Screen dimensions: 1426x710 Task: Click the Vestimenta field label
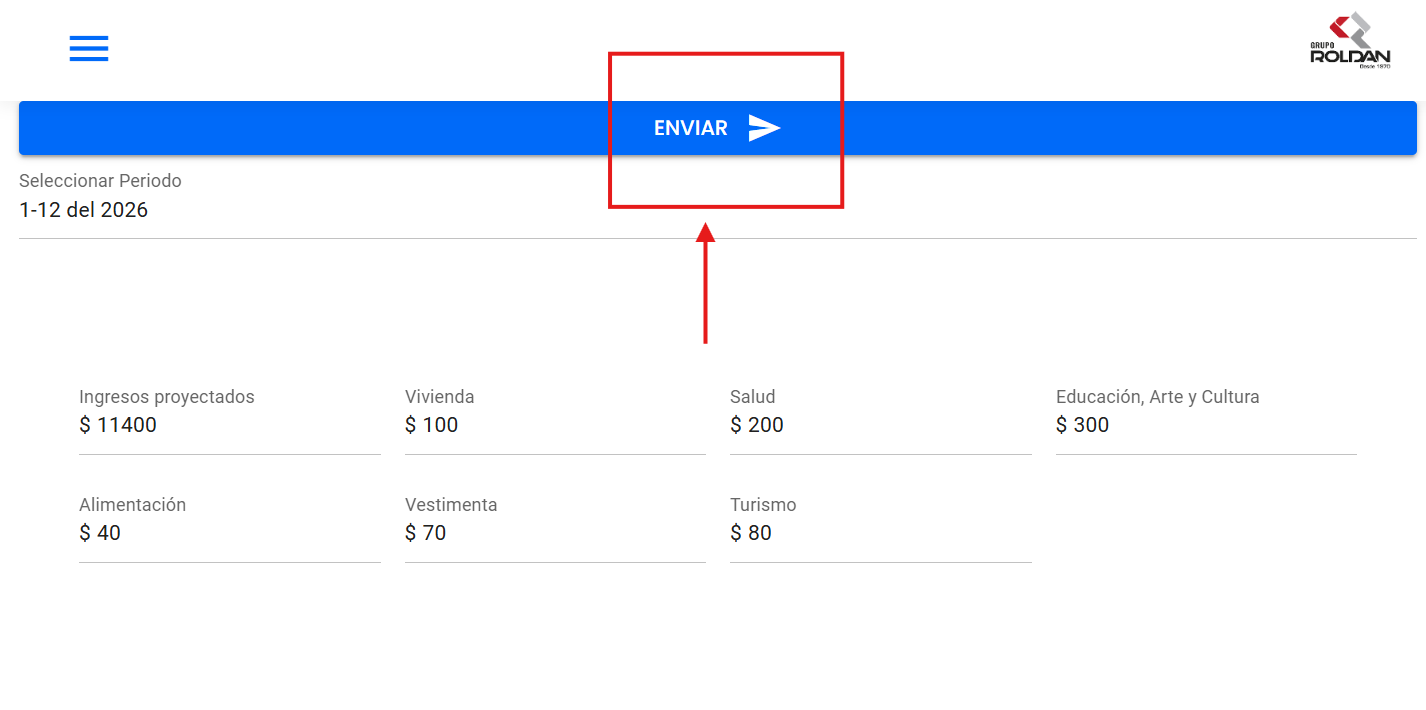451,505
